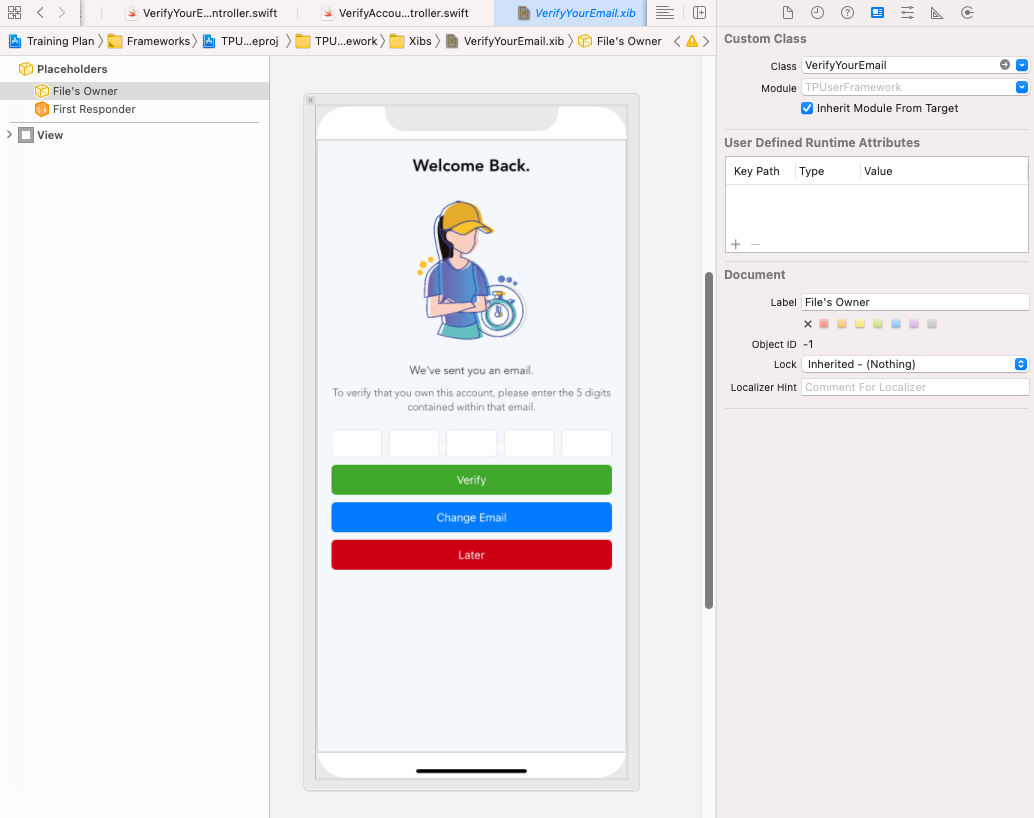Open the Lock popup menu
Viewport: 1034px width, 818px height.
pyautogui.click(x=915, y=364)
